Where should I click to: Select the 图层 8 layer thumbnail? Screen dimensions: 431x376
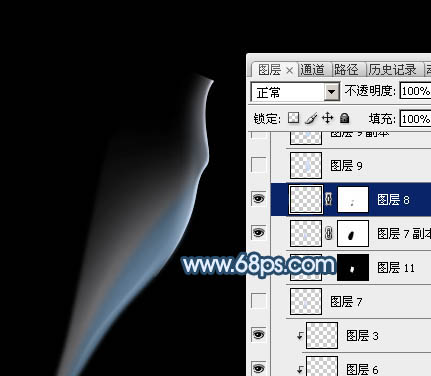[306, 199]
